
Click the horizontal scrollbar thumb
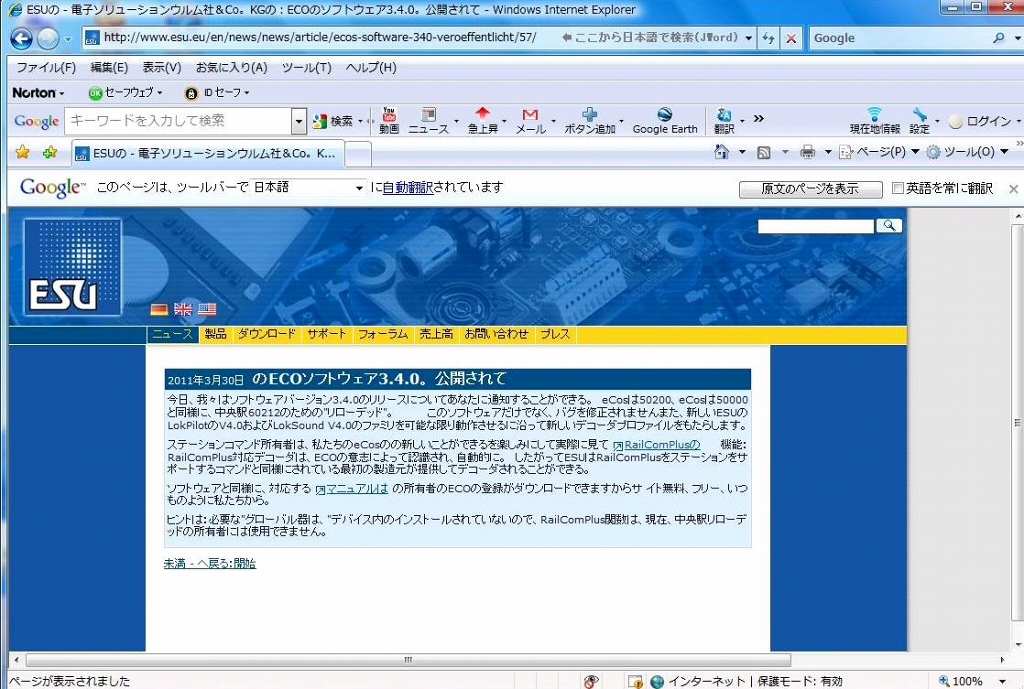point(408,660)
